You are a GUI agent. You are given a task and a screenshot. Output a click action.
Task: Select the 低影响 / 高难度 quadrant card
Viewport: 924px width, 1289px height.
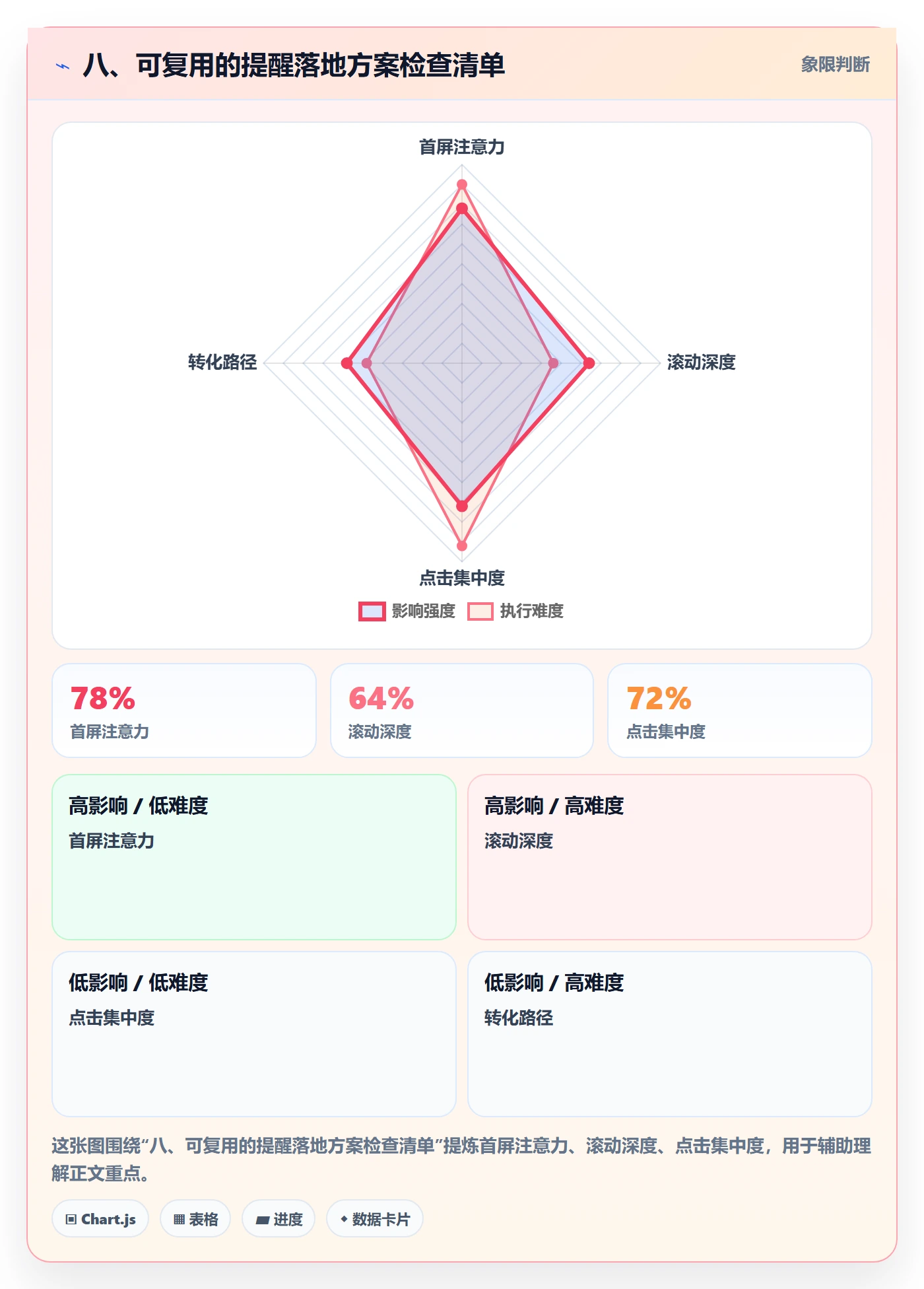tap(670, 1034)
